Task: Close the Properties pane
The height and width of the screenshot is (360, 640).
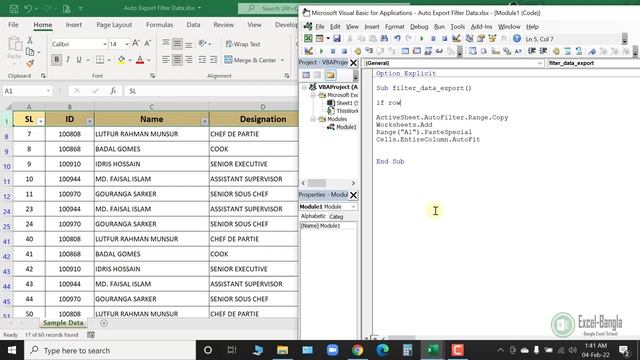Action: 353,195
